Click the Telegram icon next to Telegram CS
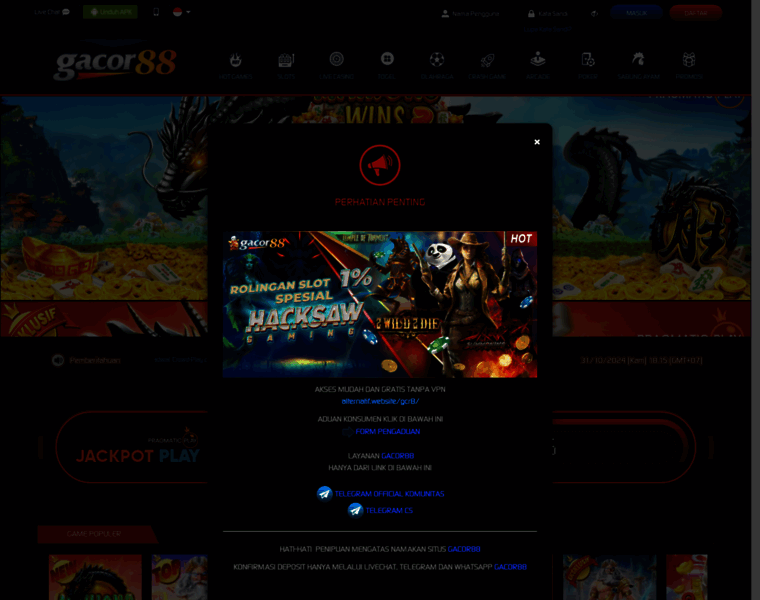Image resolution: width=760 pixels, height=600 pixels. coord(355,510)
